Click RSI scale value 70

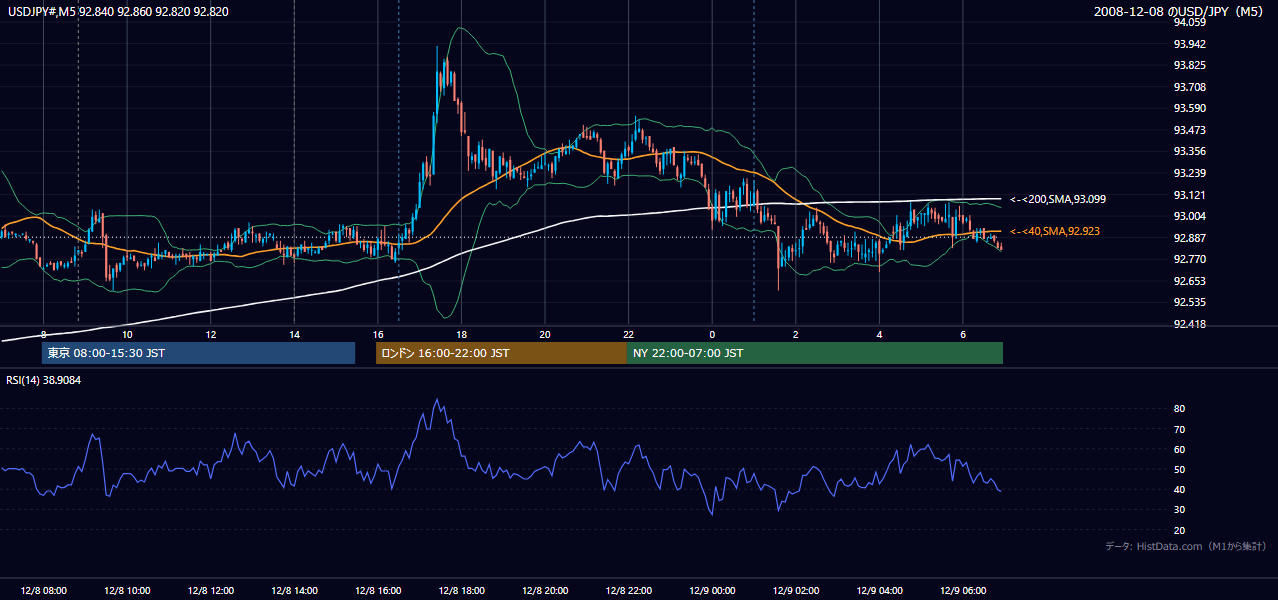1180,429
